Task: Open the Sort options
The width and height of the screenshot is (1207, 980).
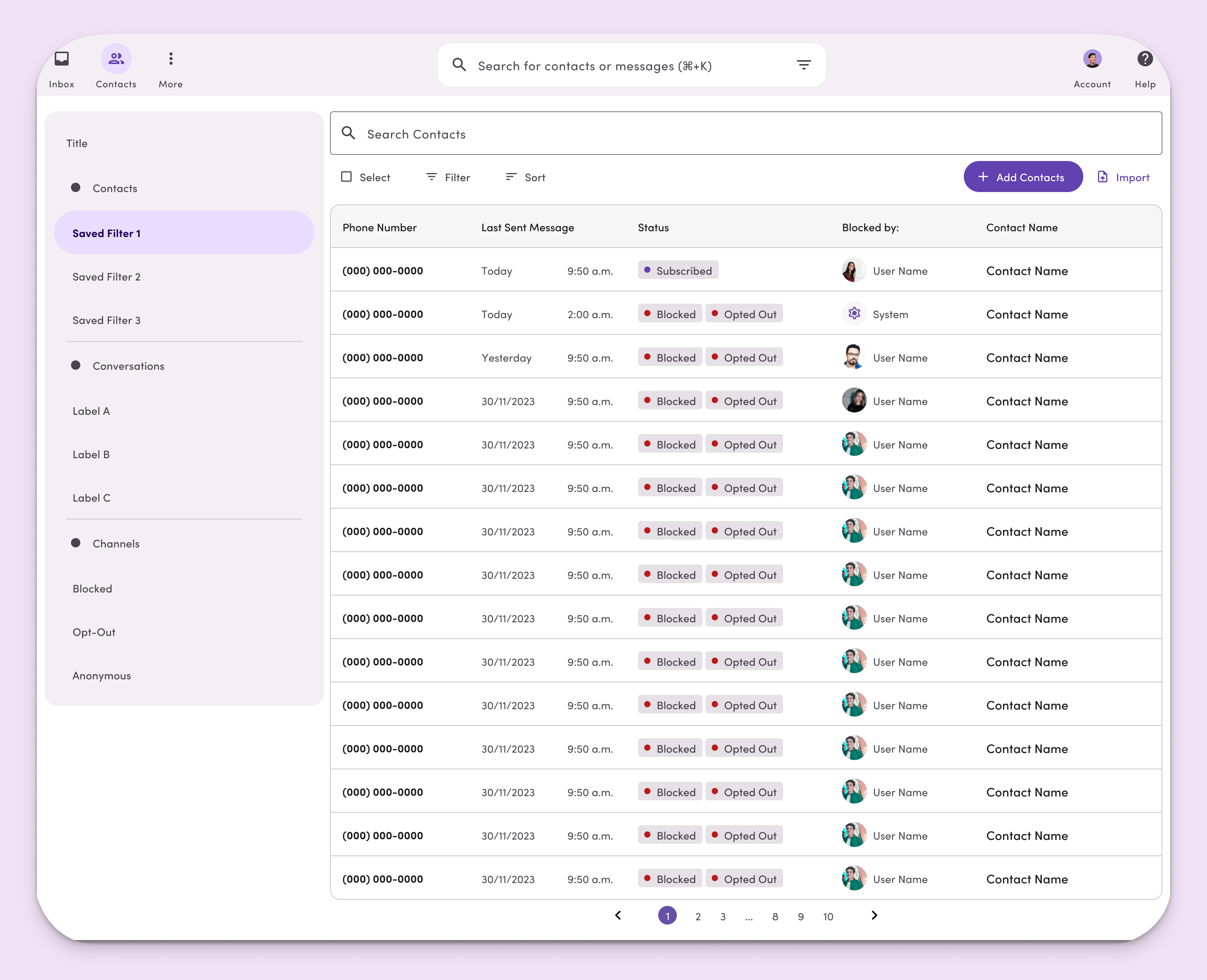Action: tap(525, 177)
